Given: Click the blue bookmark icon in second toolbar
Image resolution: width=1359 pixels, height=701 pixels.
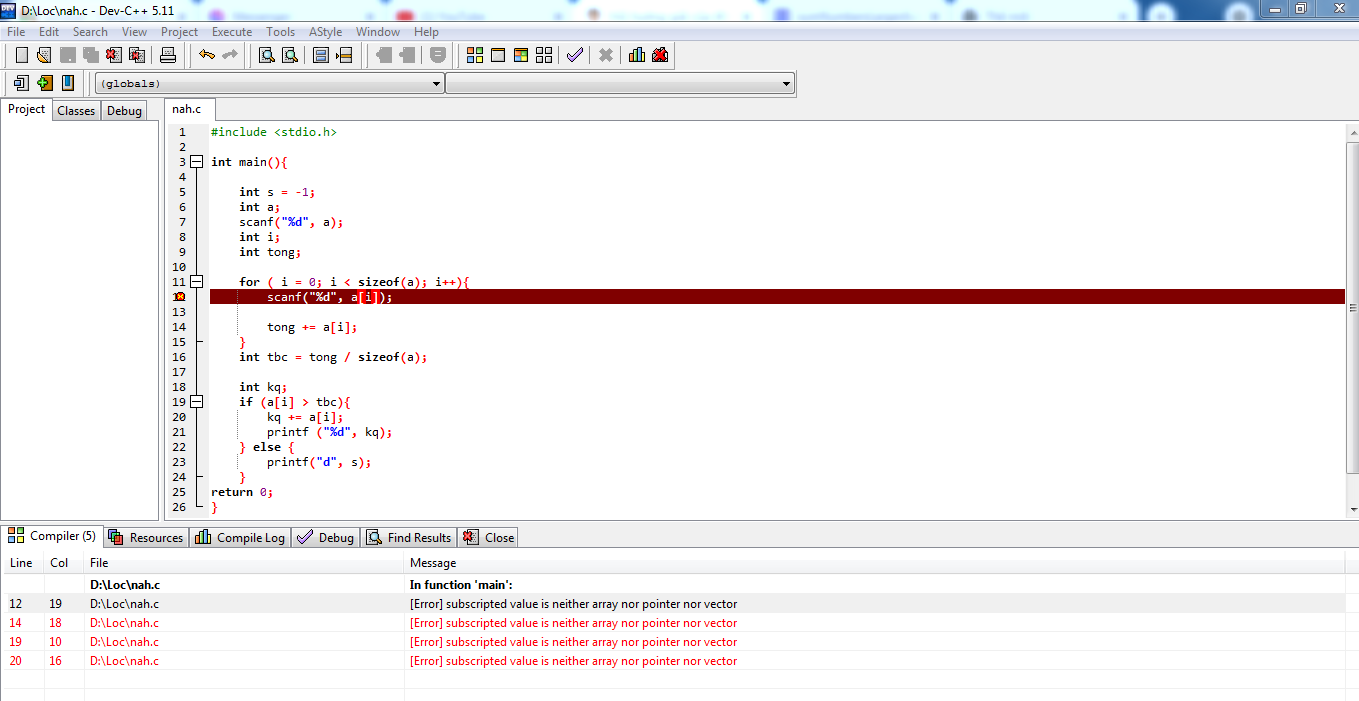Looking at the screenshot, I should [x=68, y=83].
